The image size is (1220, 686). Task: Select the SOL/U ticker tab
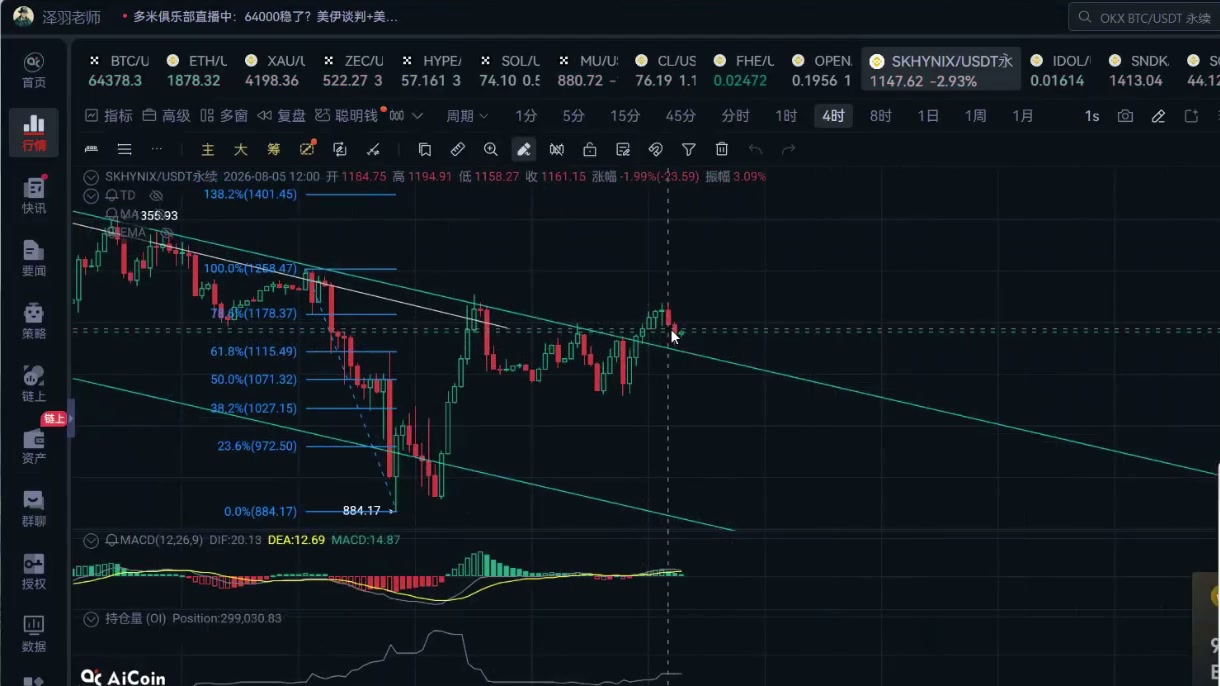[508, 70]
